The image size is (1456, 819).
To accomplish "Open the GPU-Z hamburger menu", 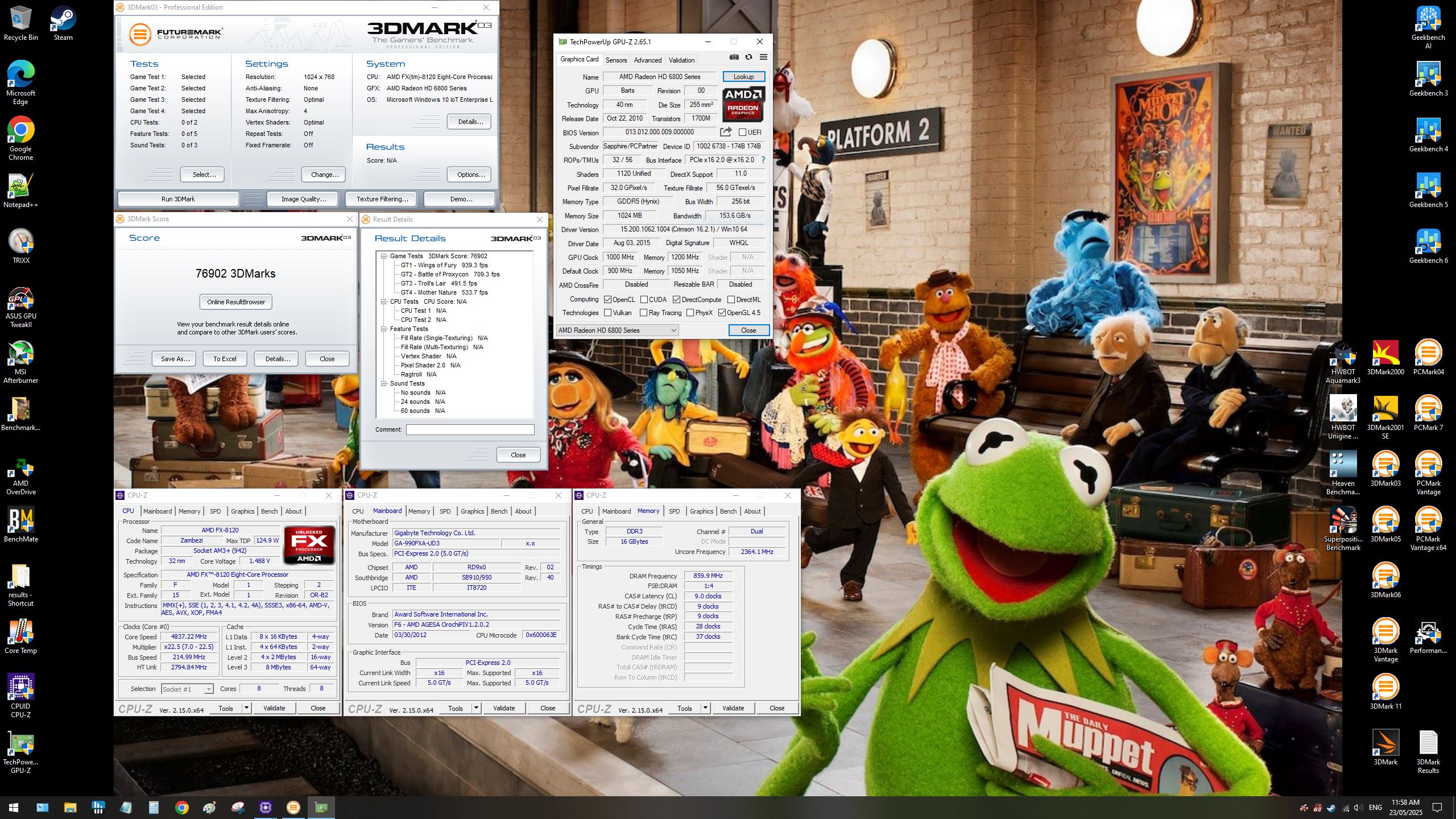I will pos(763,57).
